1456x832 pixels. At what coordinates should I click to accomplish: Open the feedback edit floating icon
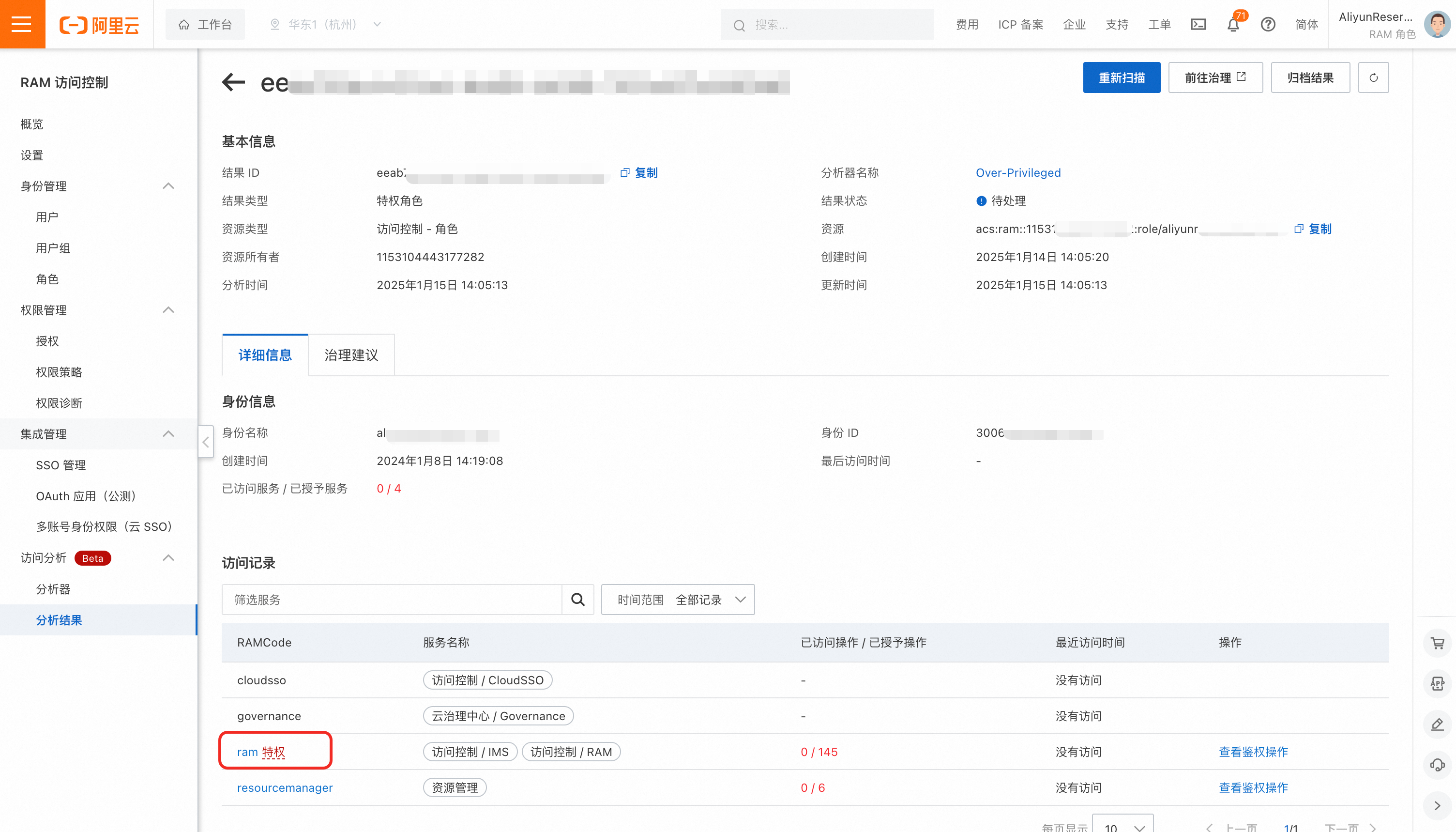tap(1437, 724)
